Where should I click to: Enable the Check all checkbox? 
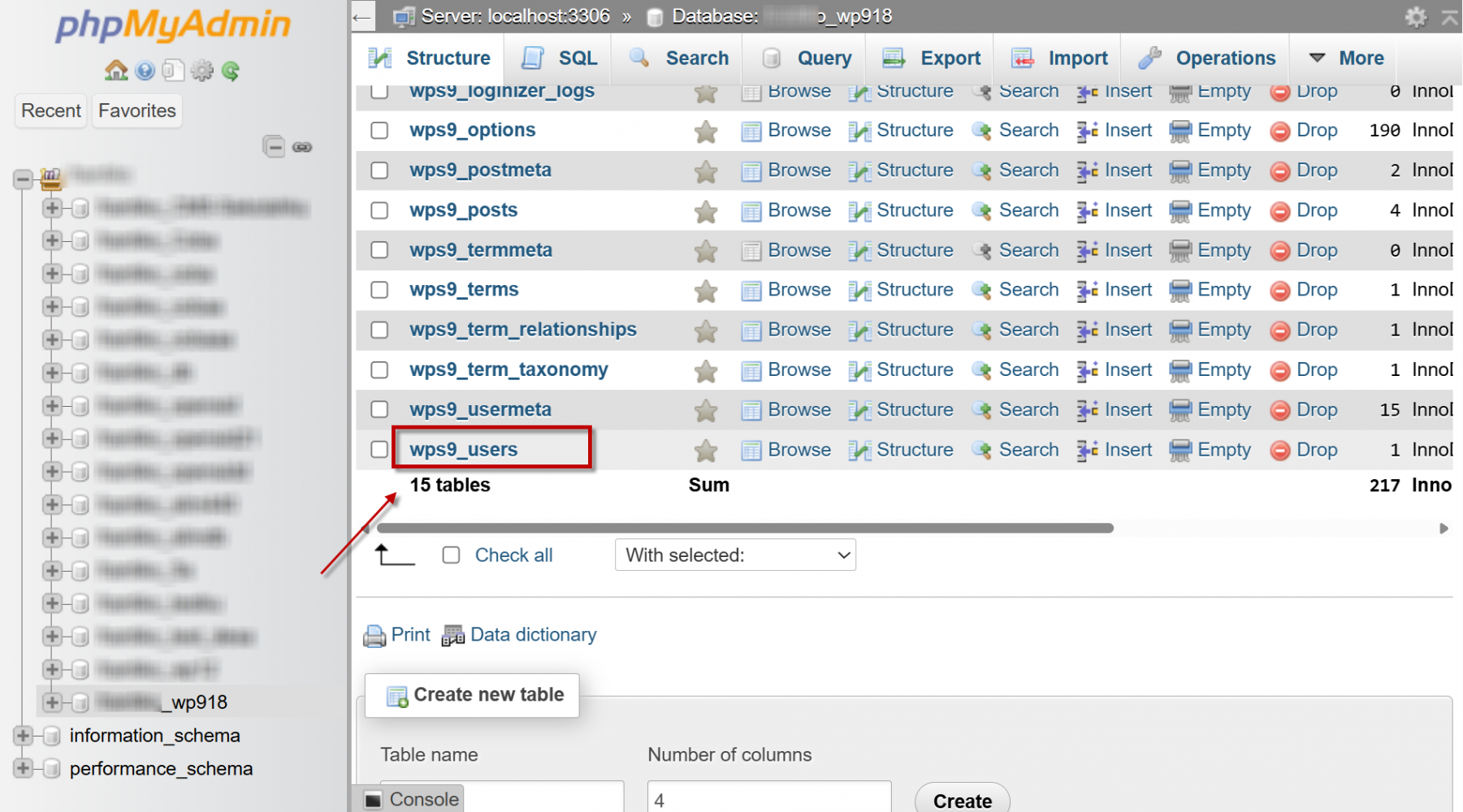(x=451, y=555)
